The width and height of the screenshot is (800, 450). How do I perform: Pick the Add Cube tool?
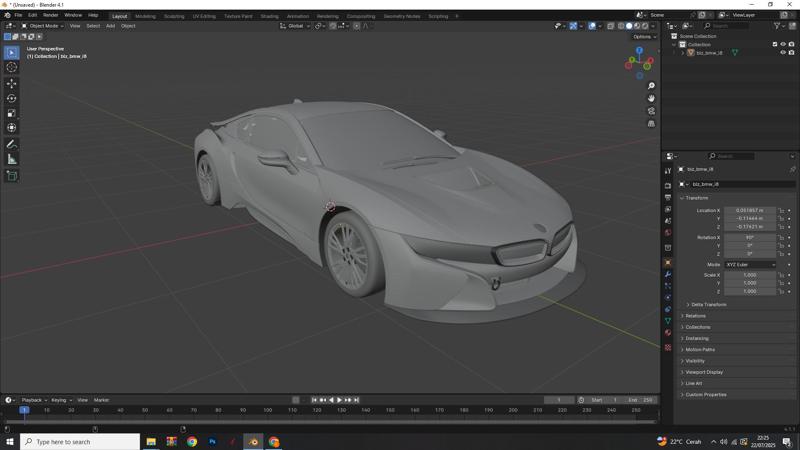coord(12,176)
